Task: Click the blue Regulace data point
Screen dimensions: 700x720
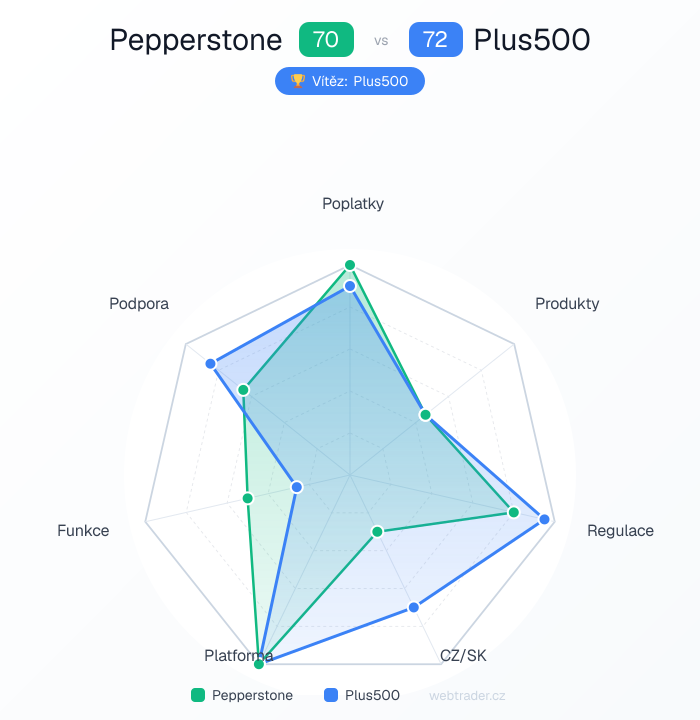Action: (x=545, y=519)
